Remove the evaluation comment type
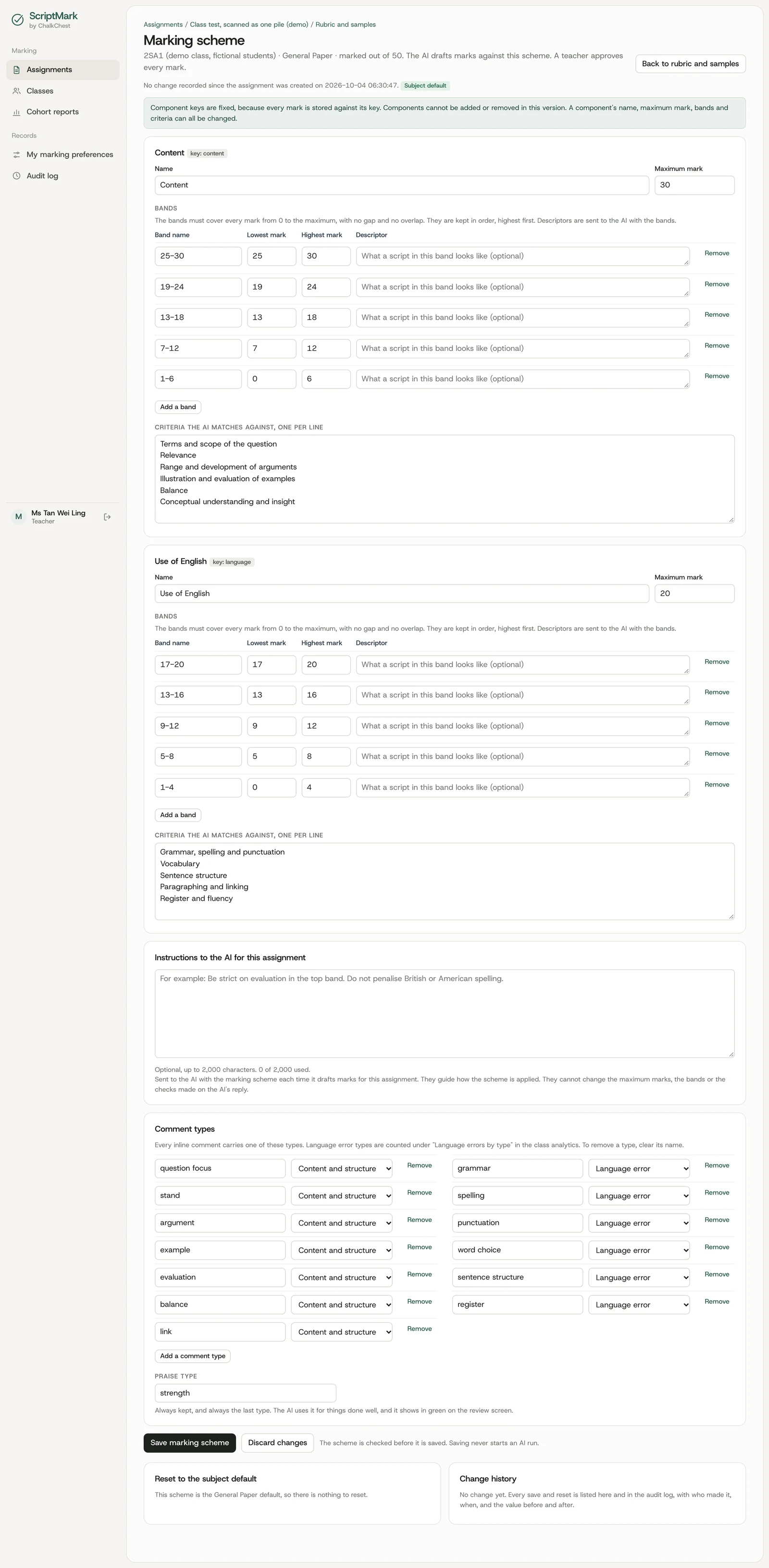 coord(419,1274)
